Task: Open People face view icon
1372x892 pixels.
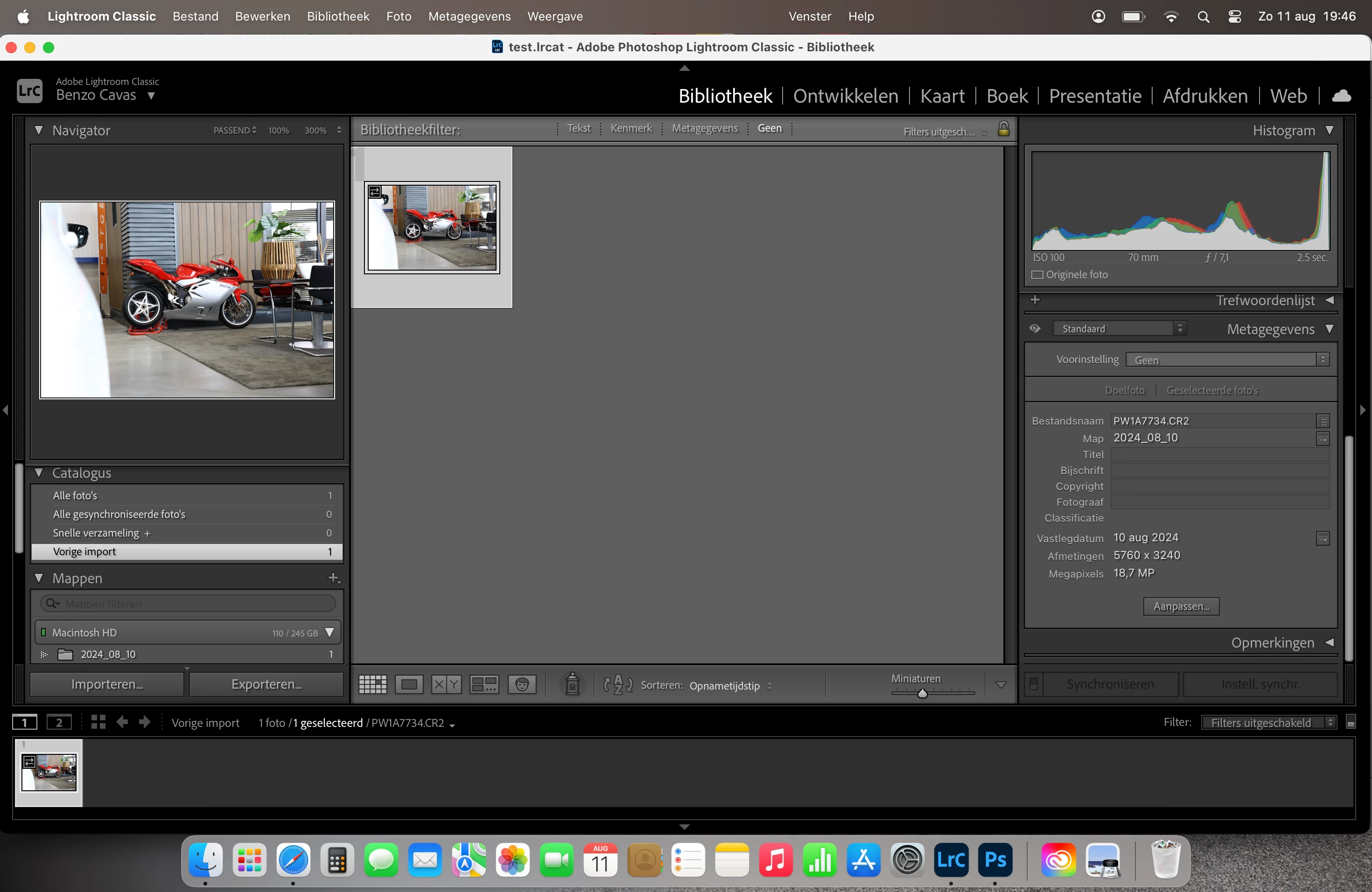Action: click(522, 684)
